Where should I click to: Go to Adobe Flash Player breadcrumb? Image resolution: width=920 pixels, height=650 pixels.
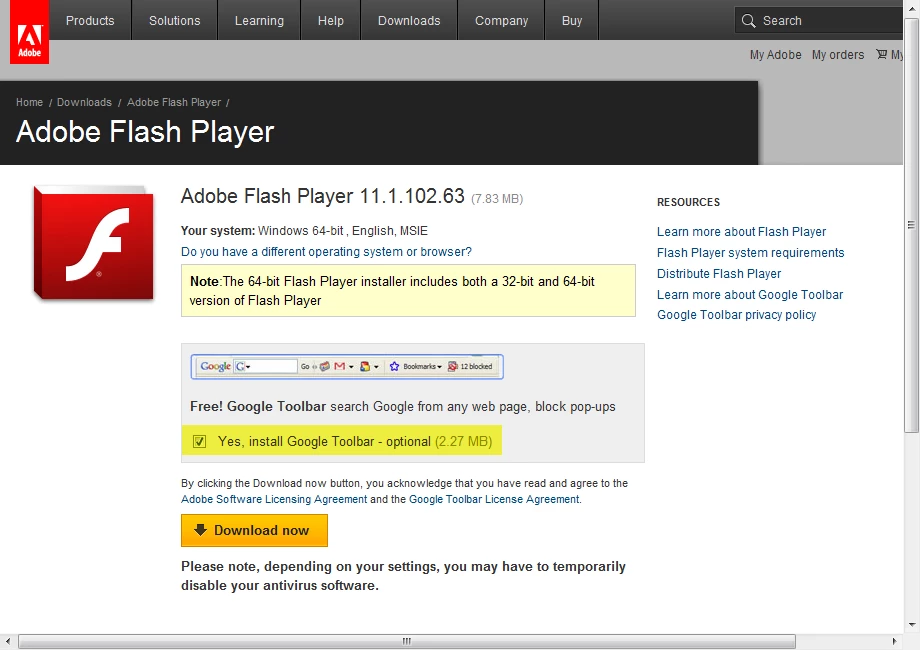174,102
